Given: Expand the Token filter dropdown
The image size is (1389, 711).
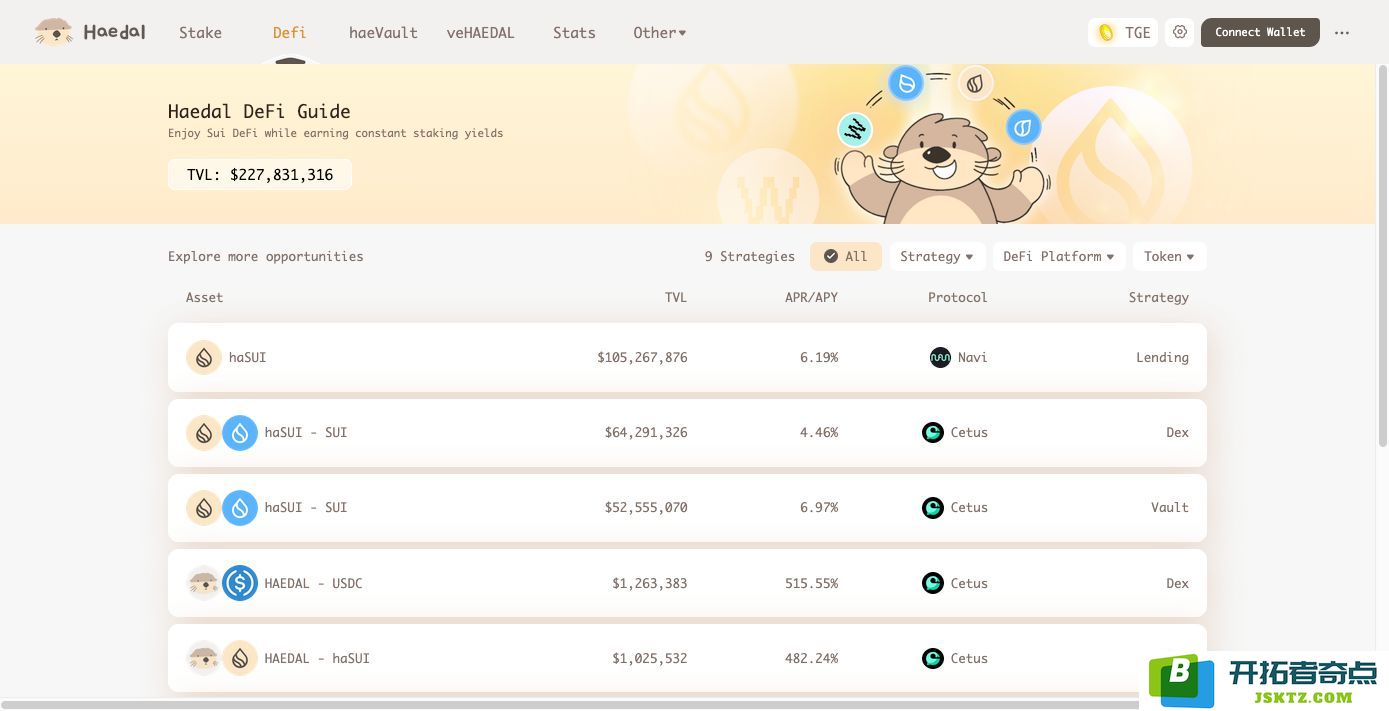Looking at the screenshot, I should coord(1169,256).
